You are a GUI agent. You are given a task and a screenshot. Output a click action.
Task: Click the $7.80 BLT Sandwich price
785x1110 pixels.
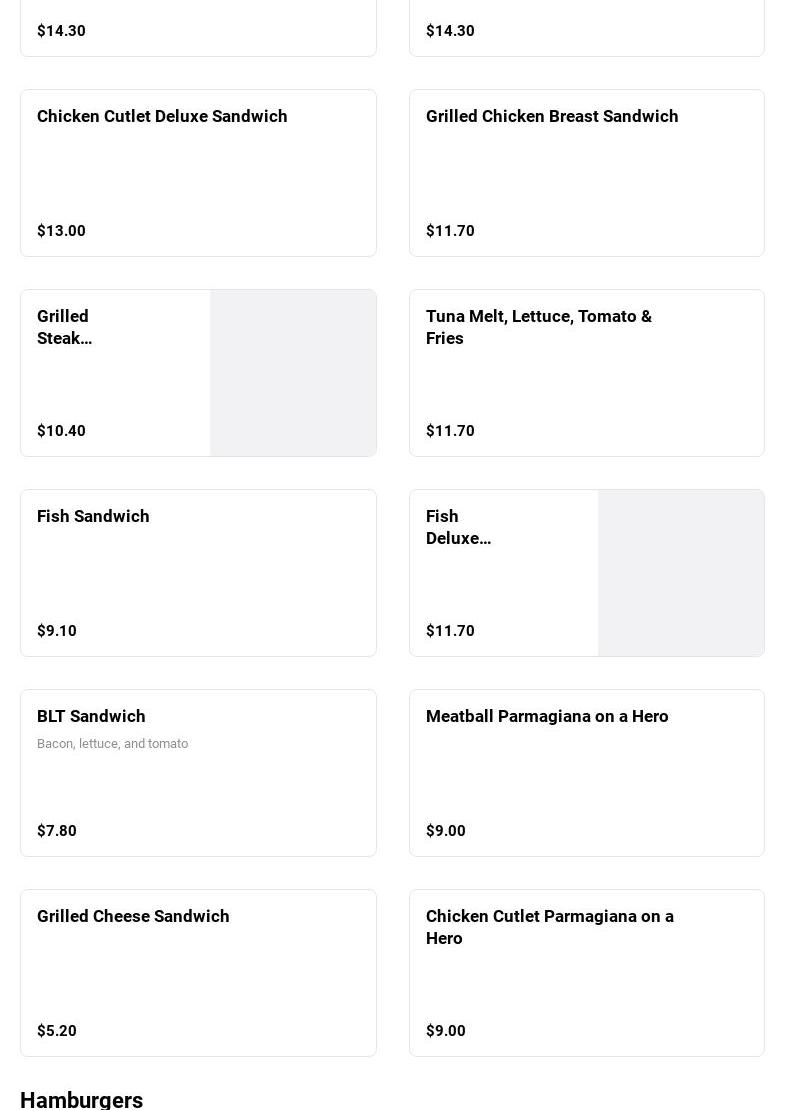pyautogui.click(x=57, y=831)
